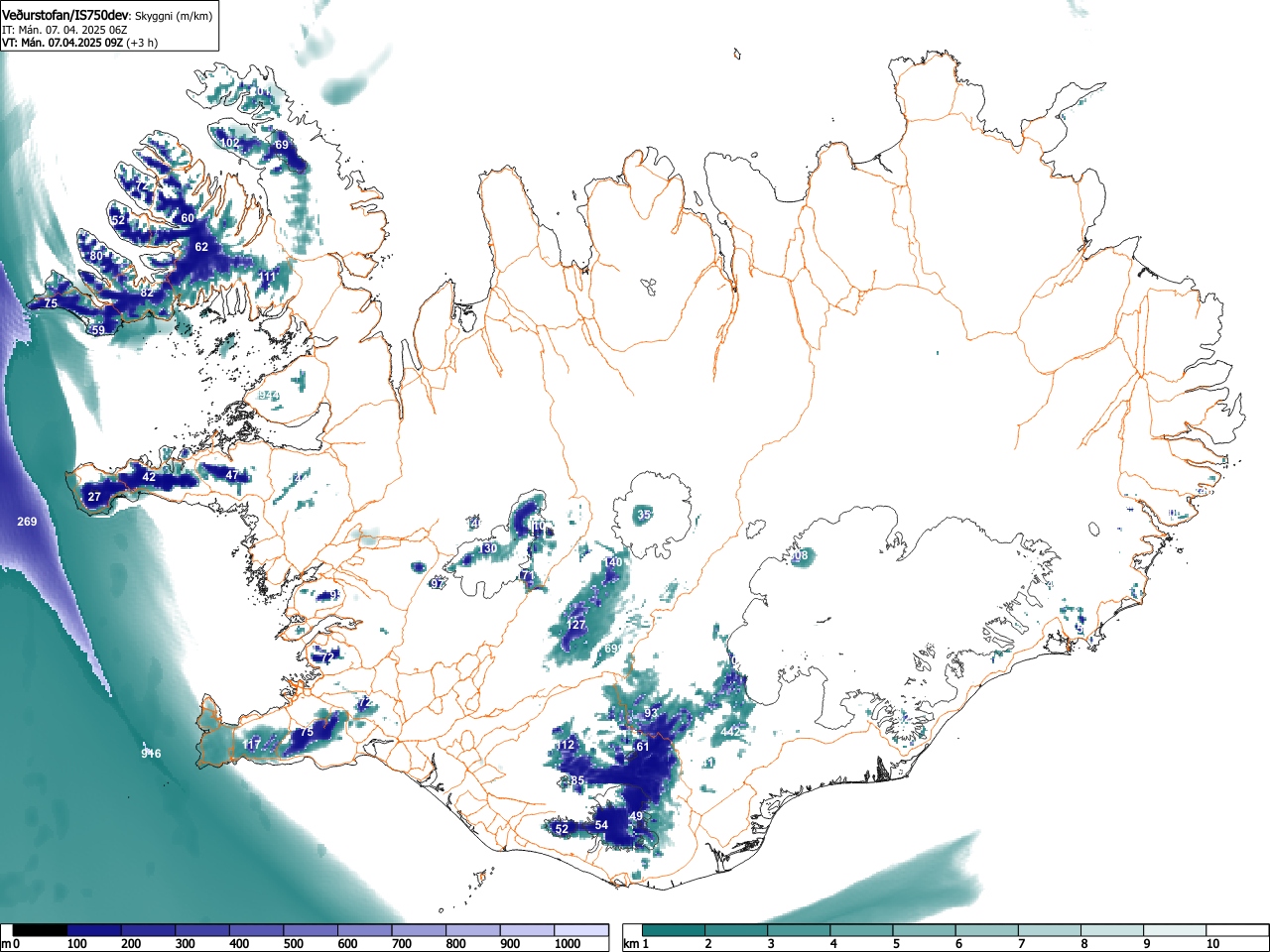Image resolution: width=1270 pixels, height=952 pixels.
Task: Select the 6–7 km legend color segment
Action: [x=987, y=930]
